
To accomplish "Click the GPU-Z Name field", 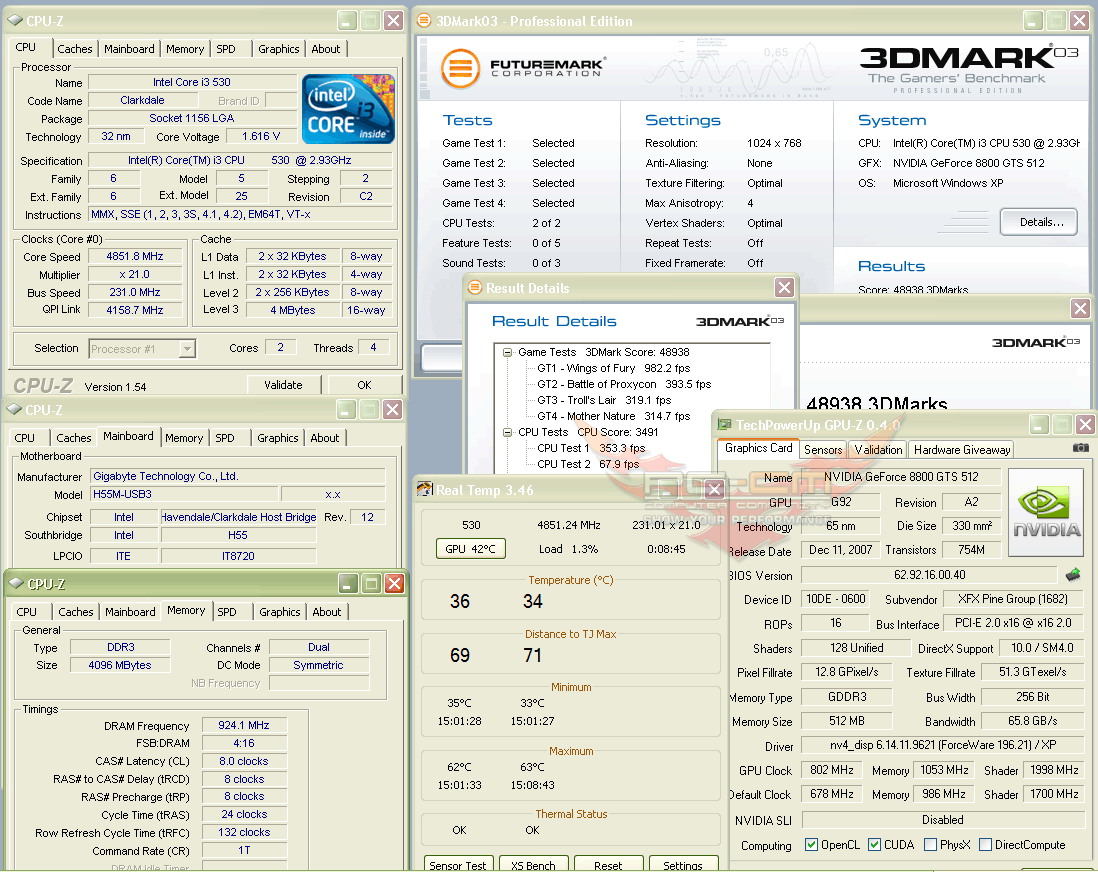I will coord(901,477).
